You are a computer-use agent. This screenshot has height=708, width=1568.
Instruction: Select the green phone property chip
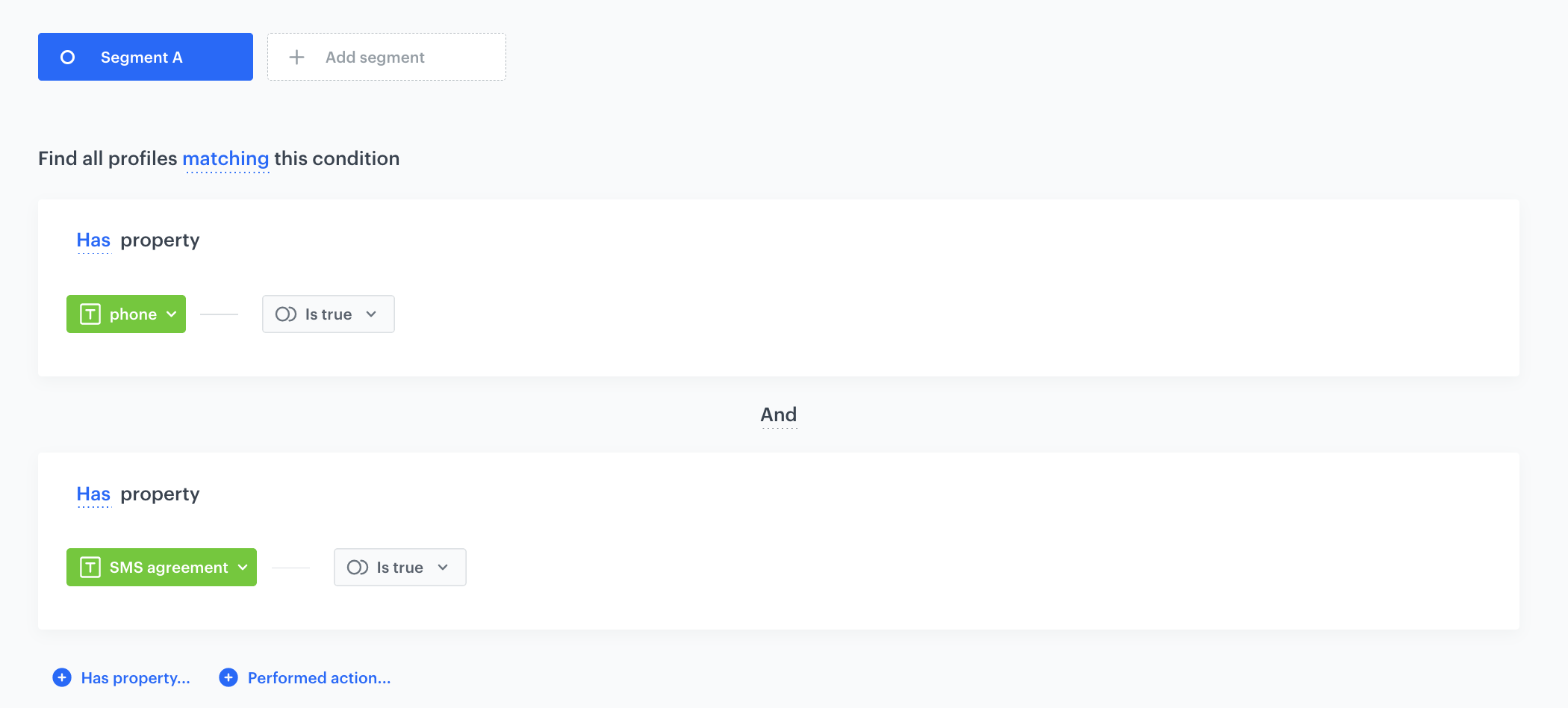click(x=125, y=314)
